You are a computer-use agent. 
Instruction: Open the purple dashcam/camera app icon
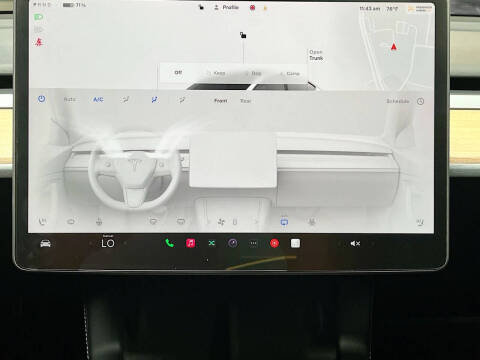pyautogui.click(x=233, y=243)
